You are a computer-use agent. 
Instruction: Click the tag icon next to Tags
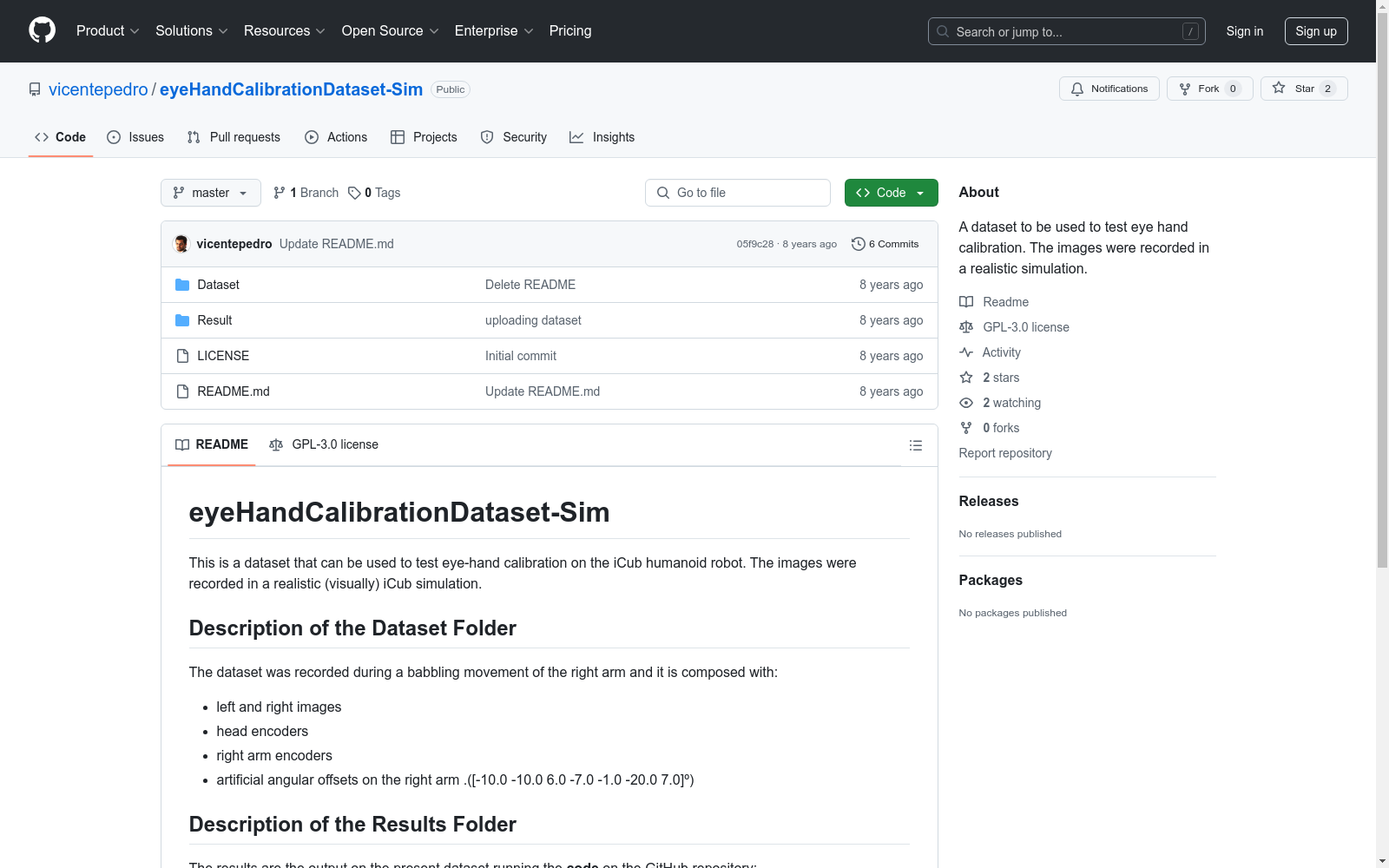coord(354,193)
